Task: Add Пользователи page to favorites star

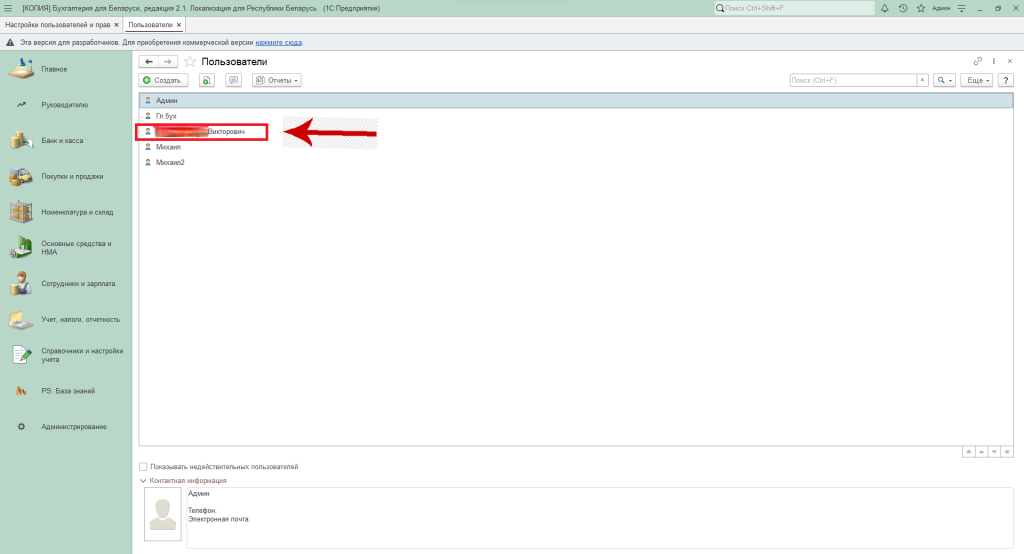Action: tap(190, 62)
